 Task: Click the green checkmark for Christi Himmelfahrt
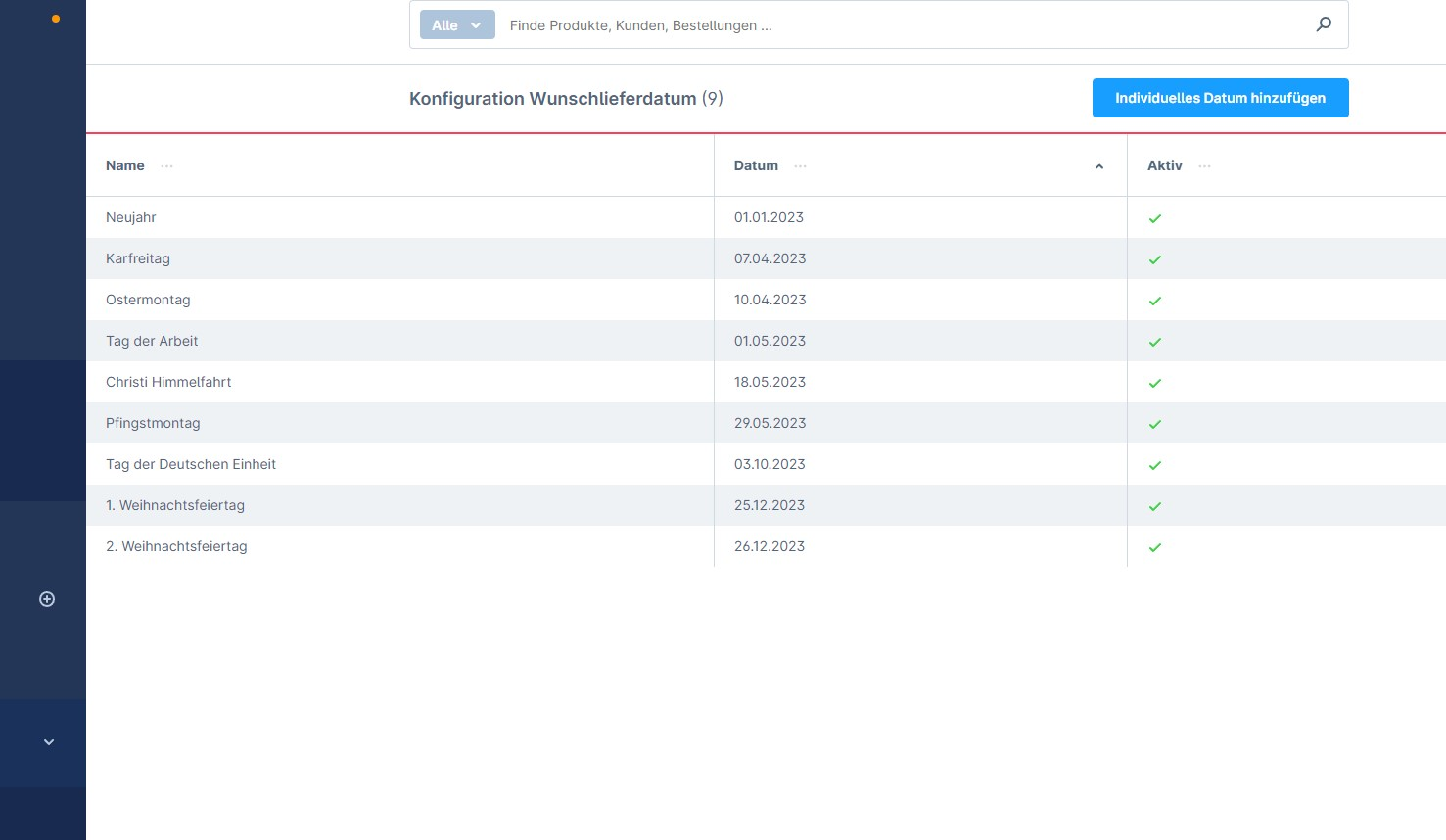click(x=1155, y=383)
